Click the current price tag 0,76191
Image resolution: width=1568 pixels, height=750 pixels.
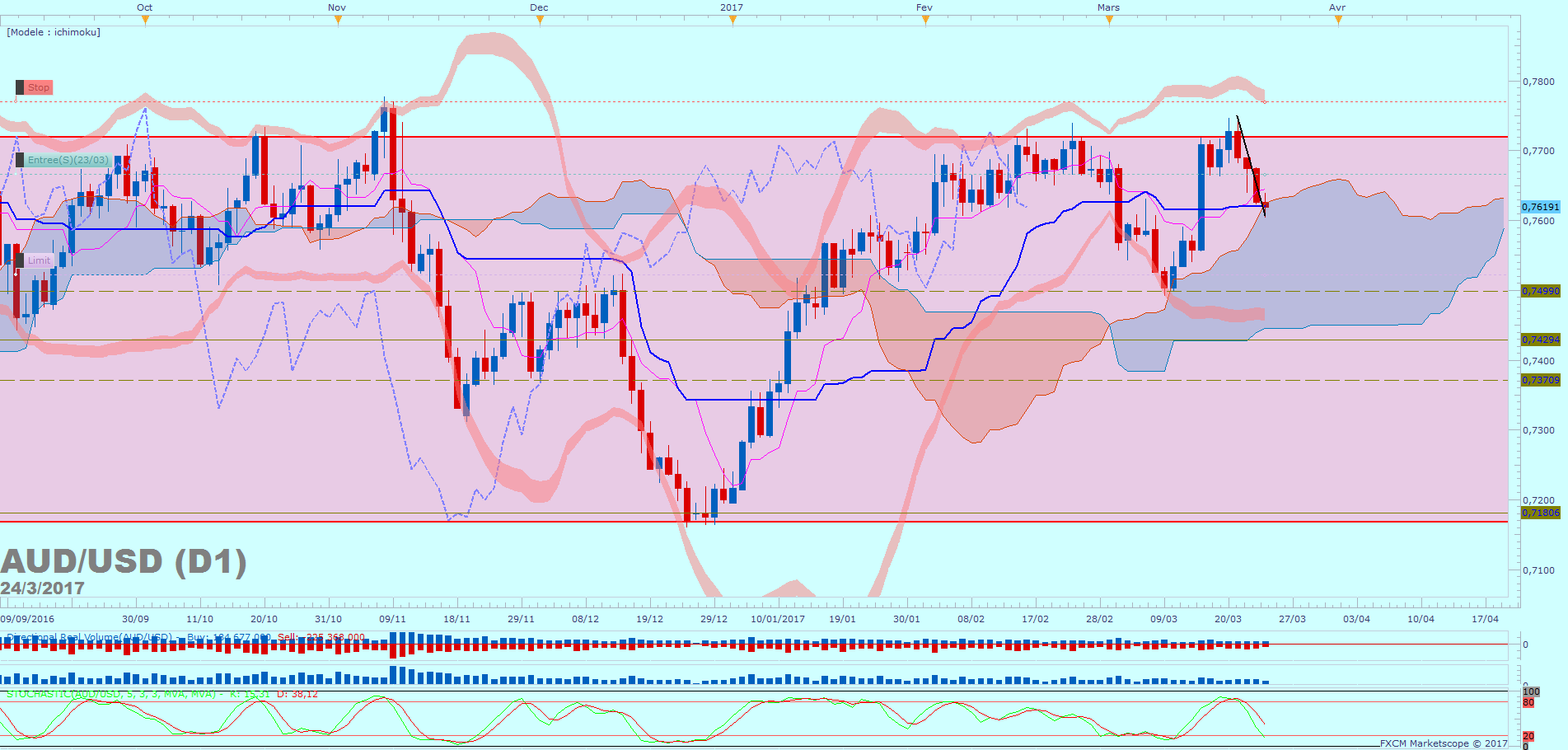coord(1540,207)
